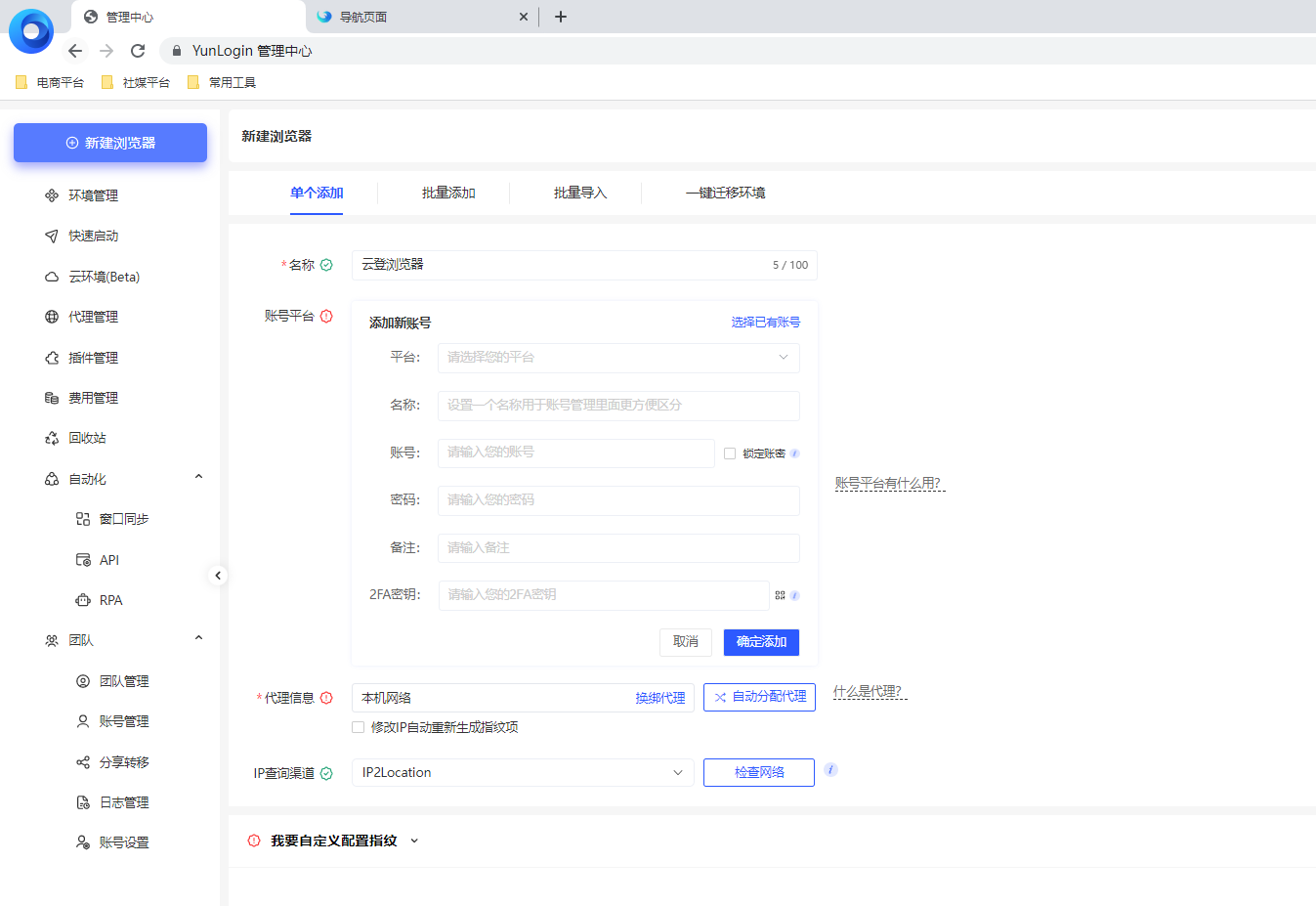Click the QR code icon beside 2FA密钥
The image size is (1316, 906).
781,593
